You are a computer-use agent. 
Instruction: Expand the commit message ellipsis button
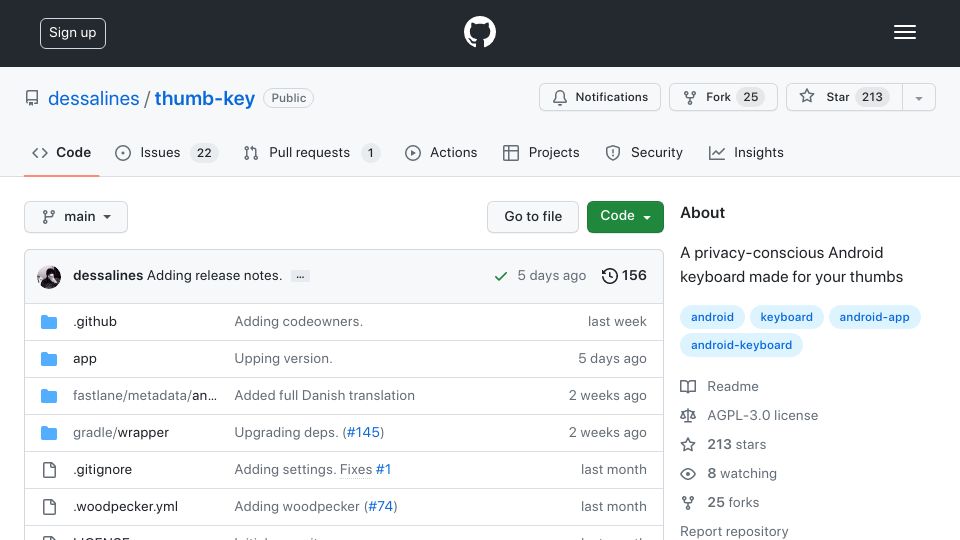tap(300, 276)
